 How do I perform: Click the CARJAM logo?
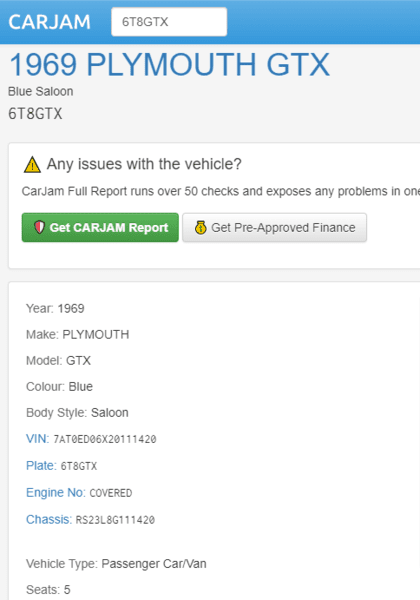click(x=49, y=22)
